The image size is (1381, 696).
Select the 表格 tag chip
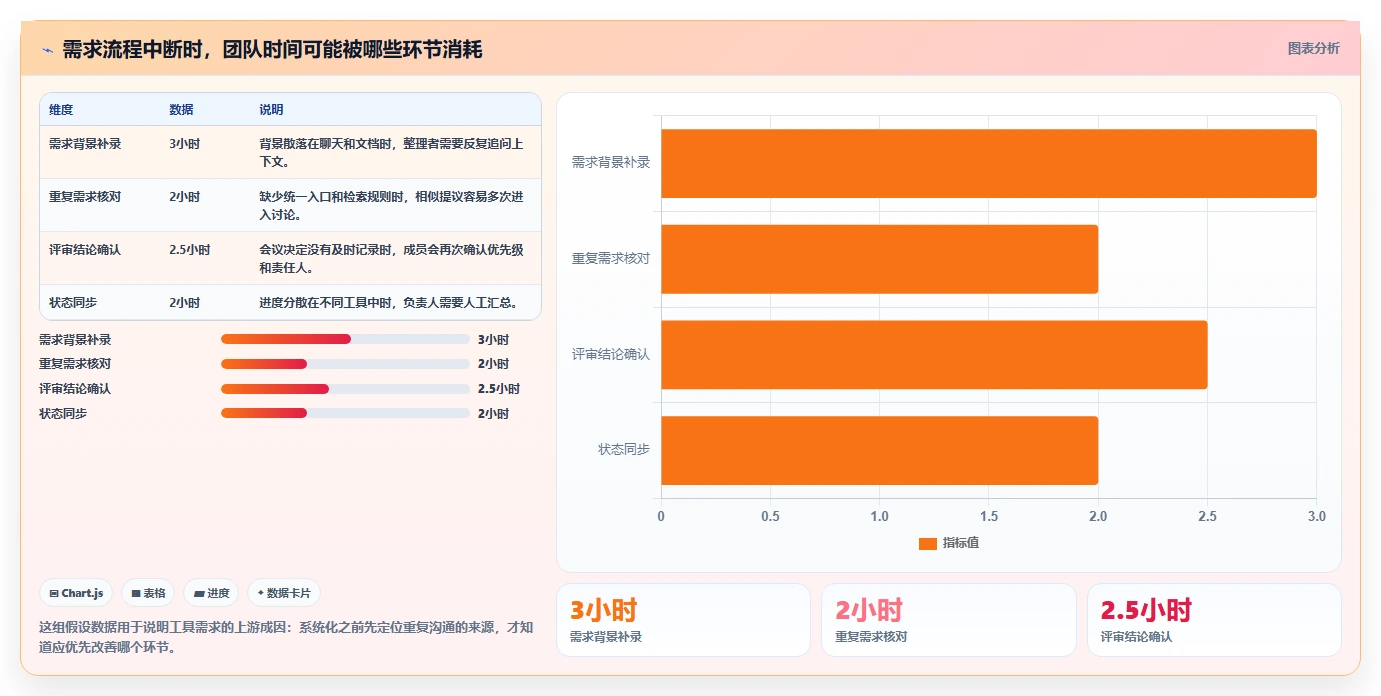pos(148,593)
